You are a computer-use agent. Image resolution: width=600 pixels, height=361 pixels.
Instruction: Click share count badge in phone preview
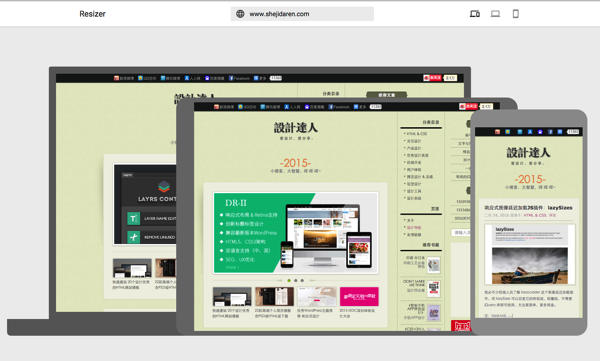click(x=573, y=132)
